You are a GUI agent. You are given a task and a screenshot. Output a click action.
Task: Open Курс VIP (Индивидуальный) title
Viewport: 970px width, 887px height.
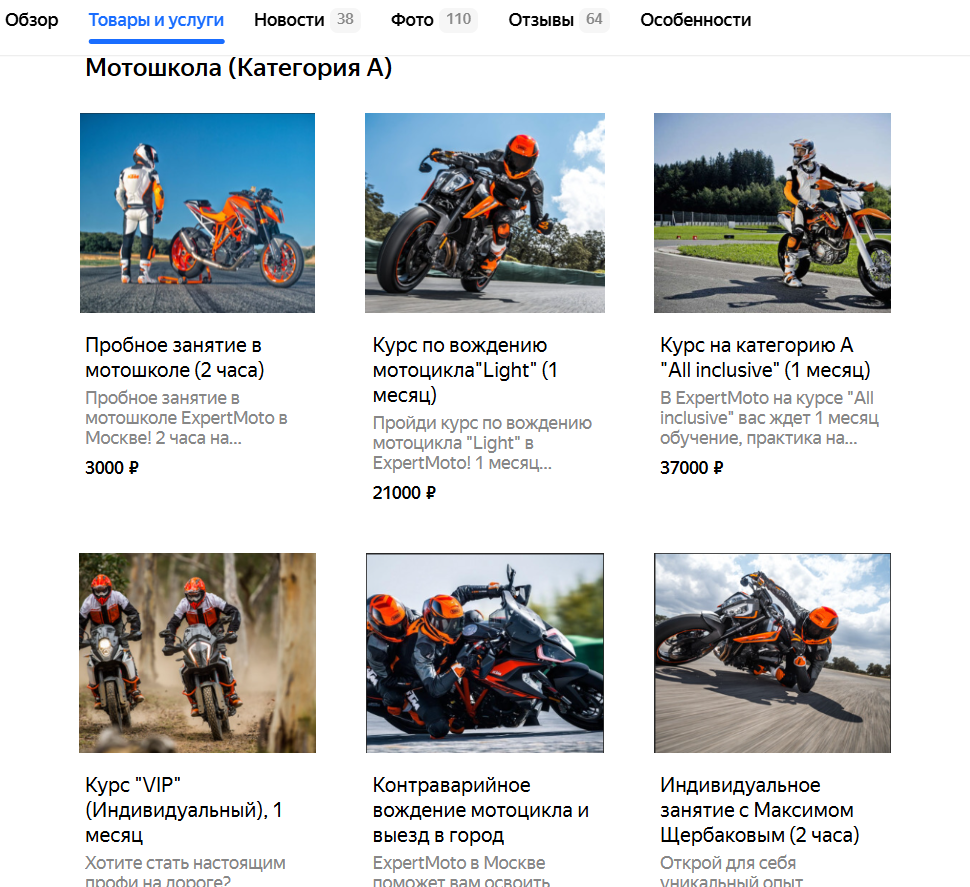(184, 810)
